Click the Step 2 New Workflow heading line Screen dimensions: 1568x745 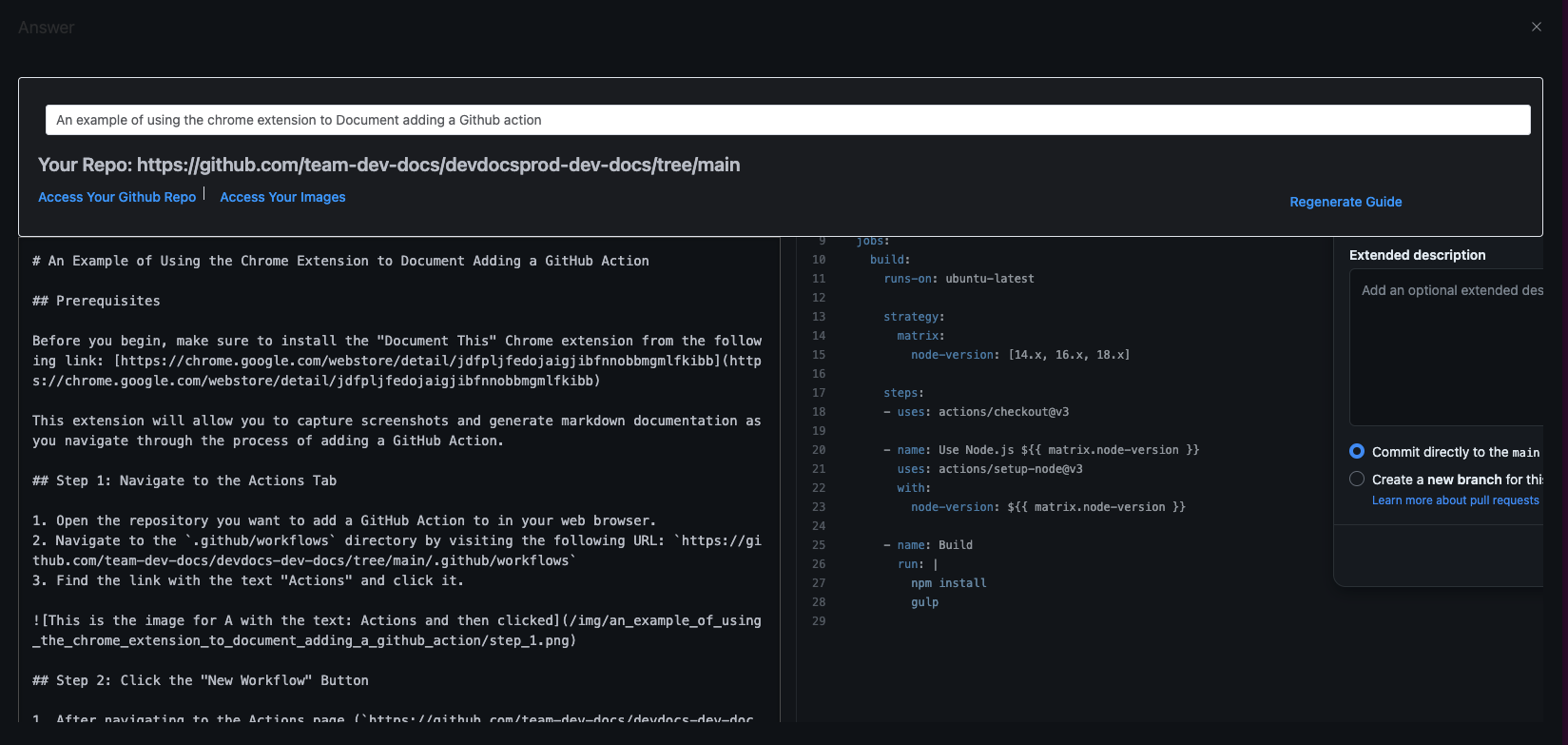[201, 680]
